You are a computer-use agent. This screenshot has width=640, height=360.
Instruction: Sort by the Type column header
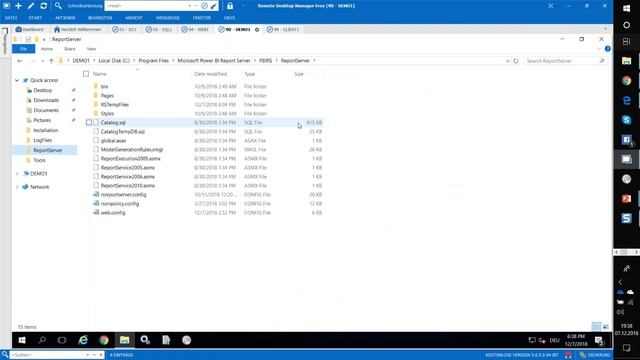coord(249,74)
